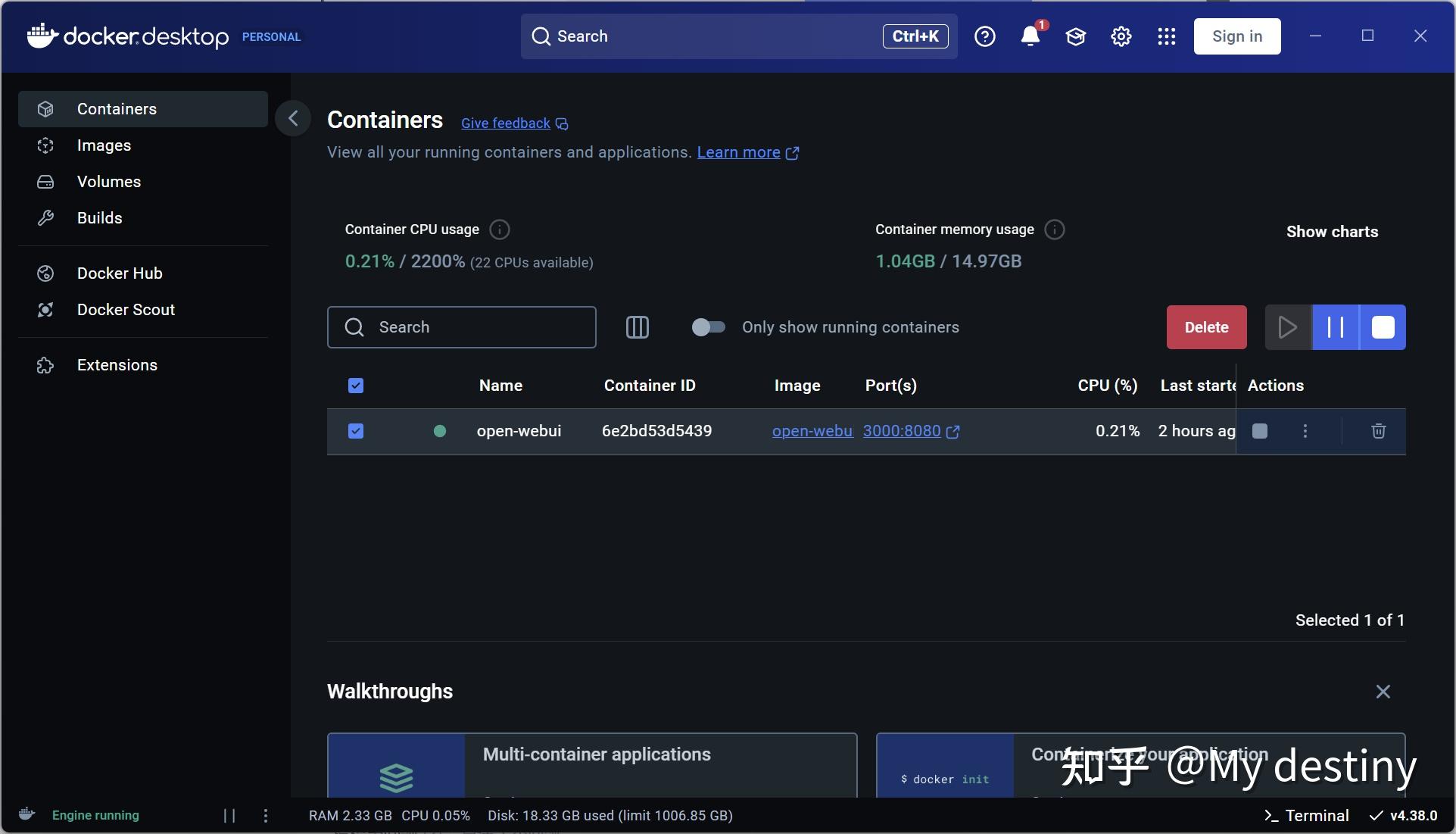
Task: Open column display options icon
Action: tap(637, 327)
